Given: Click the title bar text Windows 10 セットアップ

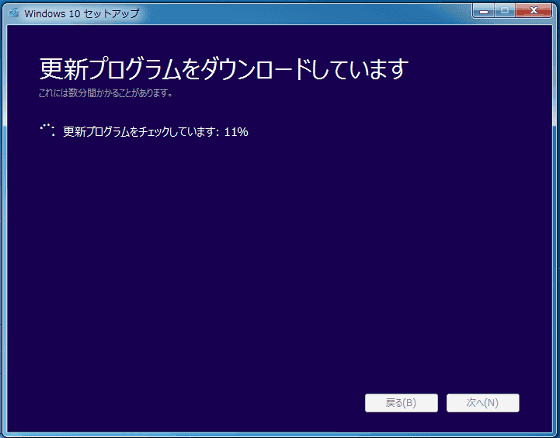Looking at the screenshot, I should 81,14.
